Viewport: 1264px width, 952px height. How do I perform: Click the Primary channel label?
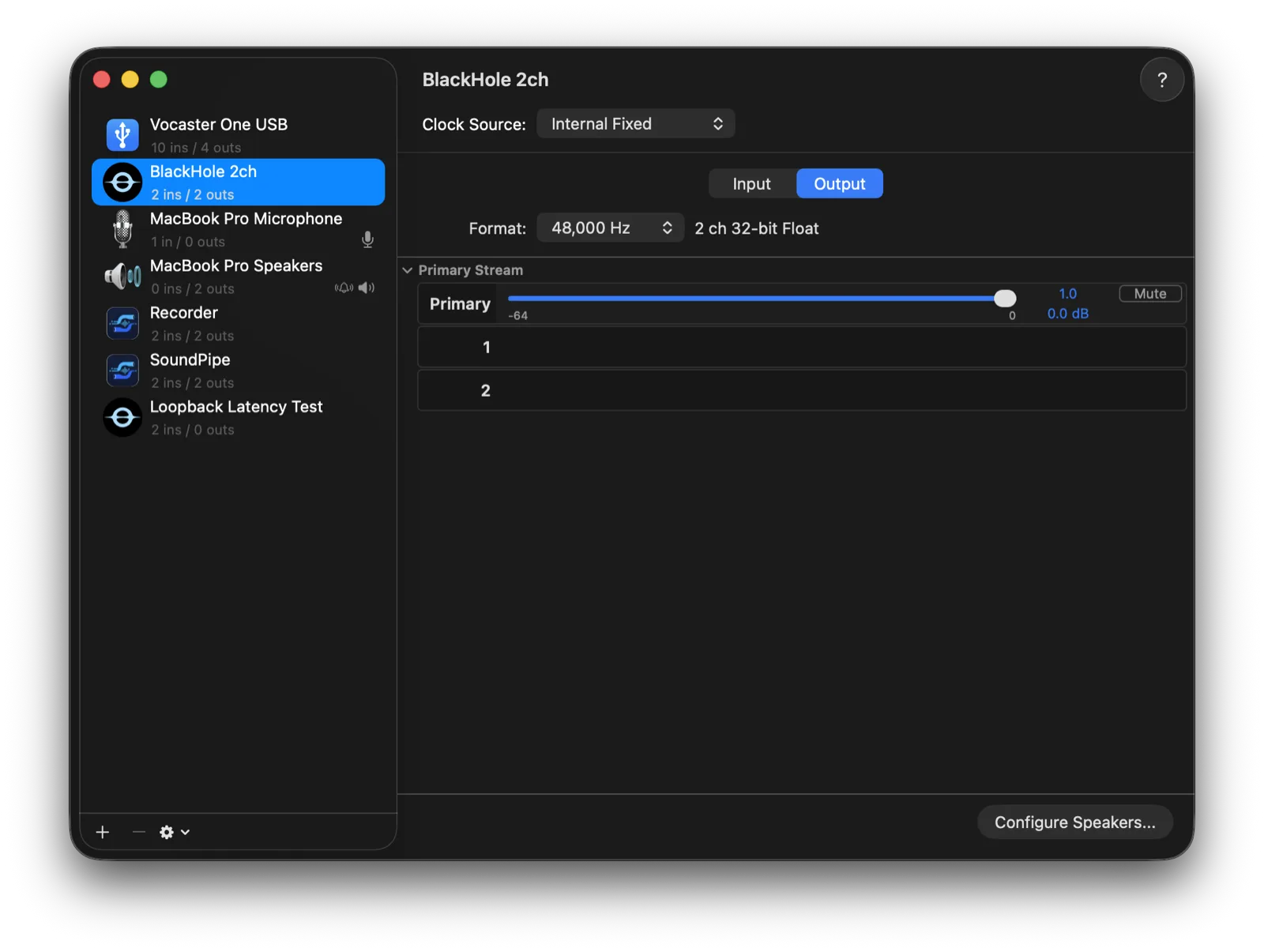pyautogui.click(x=460, y=304)
